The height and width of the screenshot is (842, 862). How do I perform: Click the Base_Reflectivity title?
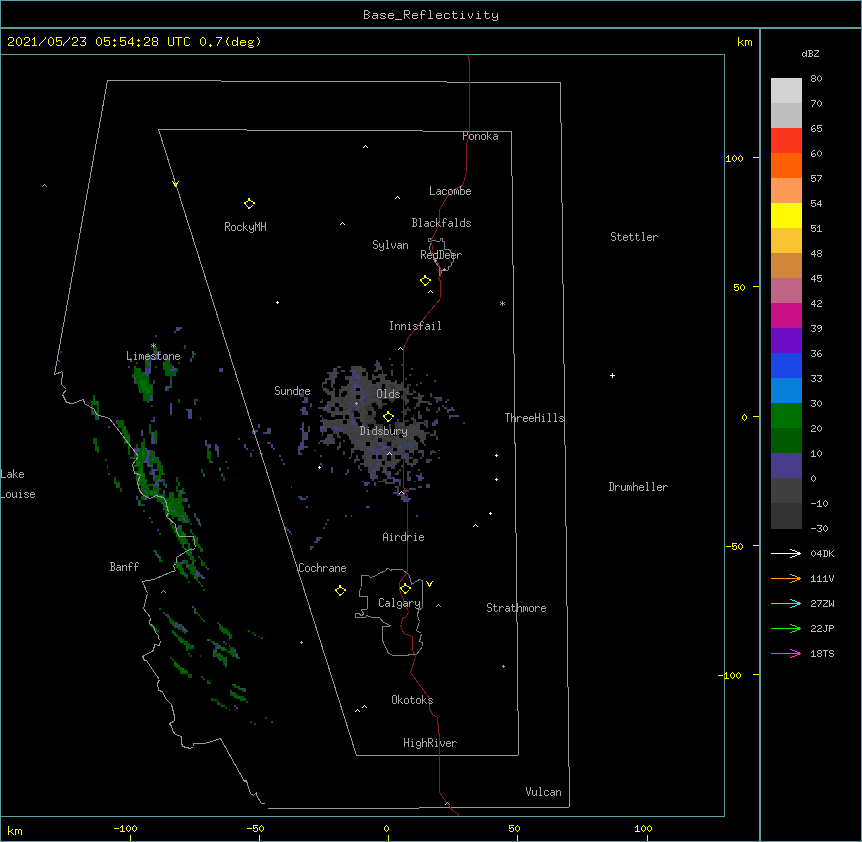pyautogui.click(x=431, y=15)
